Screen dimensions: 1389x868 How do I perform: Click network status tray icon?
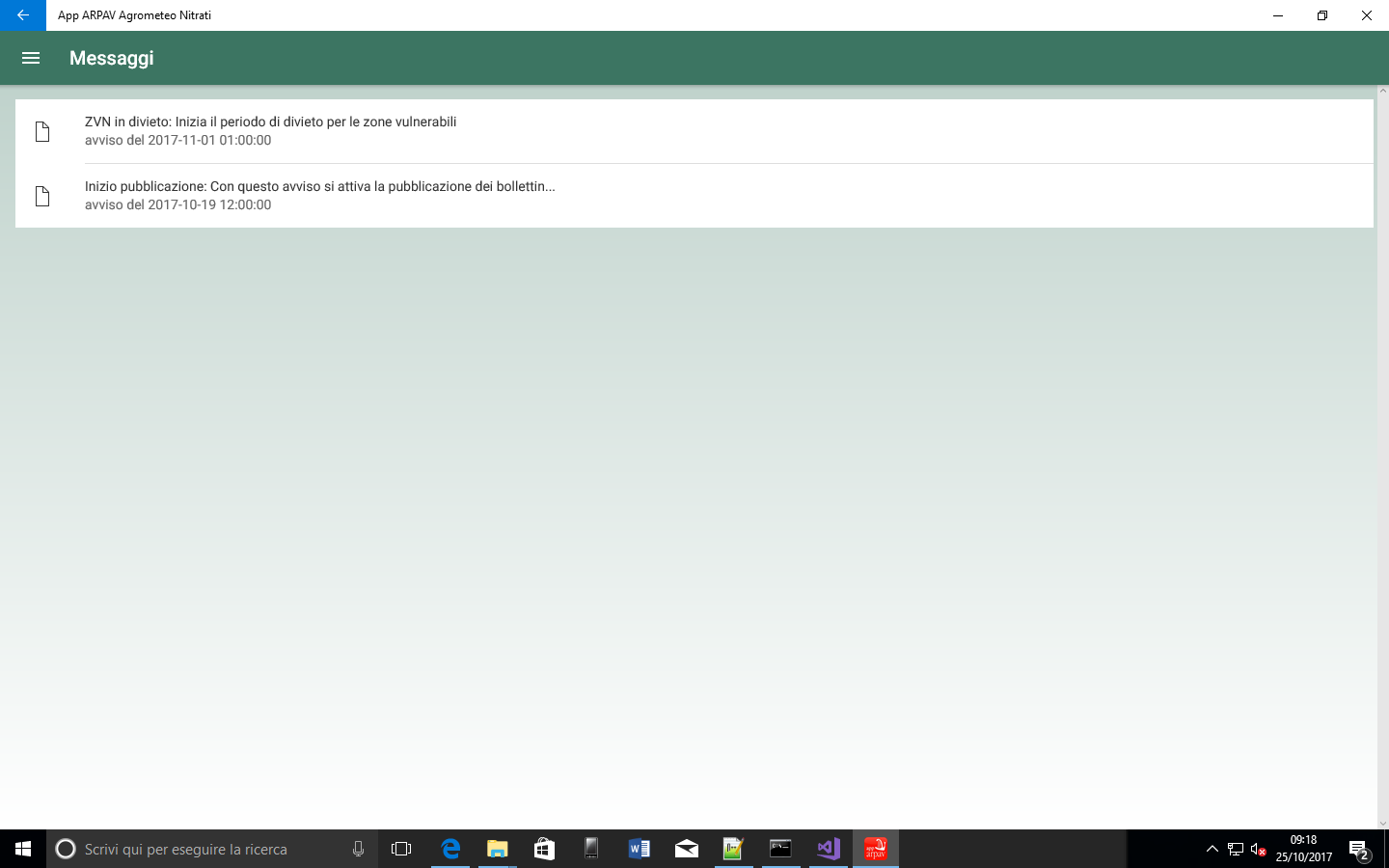coord(1236,849)
